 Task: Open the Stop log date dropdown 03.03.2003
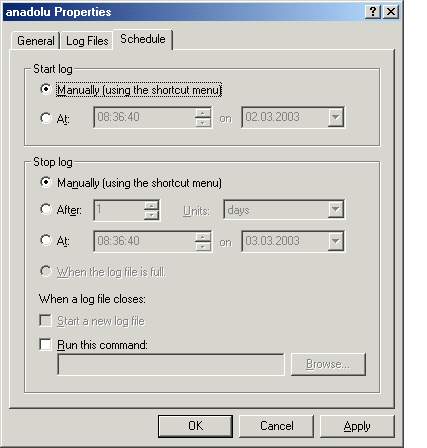tap(335, 241)
